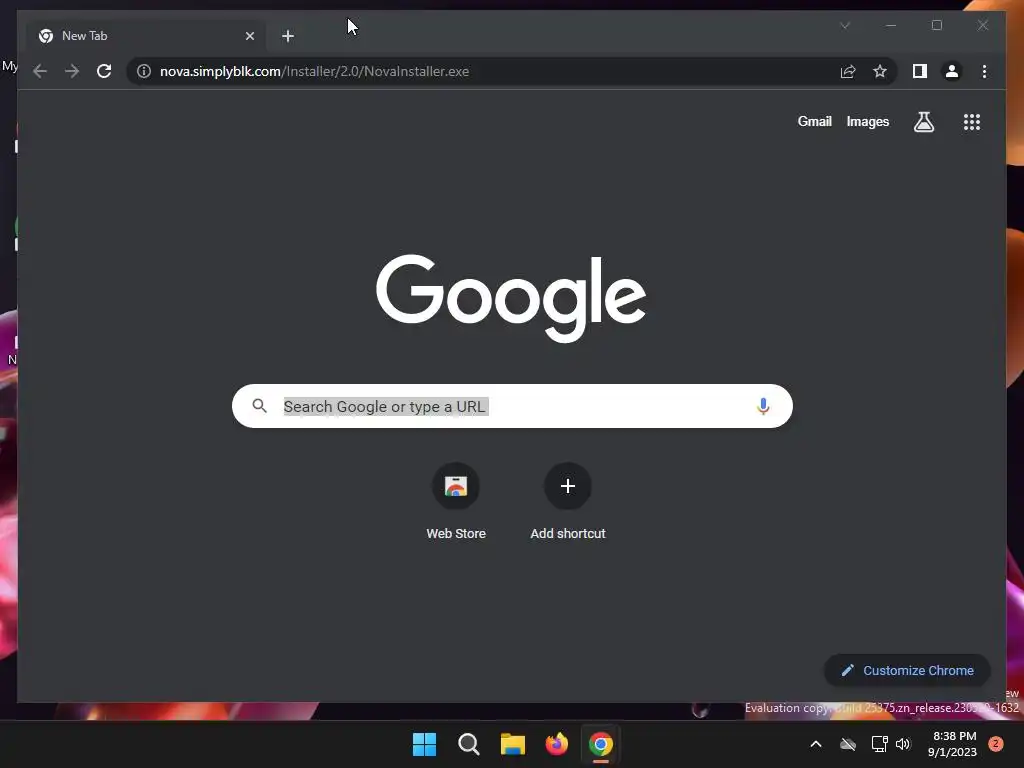Open the profile avatar menu

(x=952, y=71)
